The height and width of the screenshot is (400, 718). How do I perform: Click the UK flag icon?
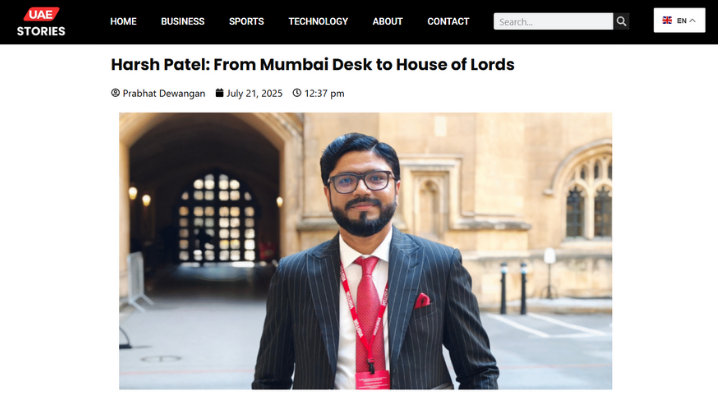[667, 20]
